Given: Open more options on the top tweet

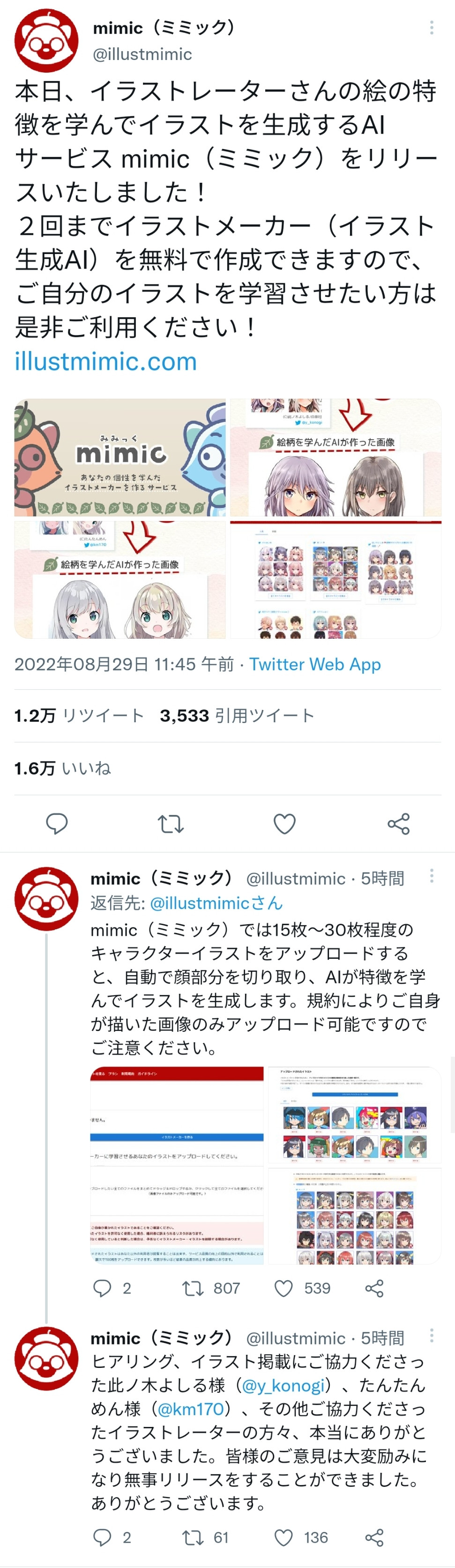Looking at the screenshot, I should click(431, 27).
